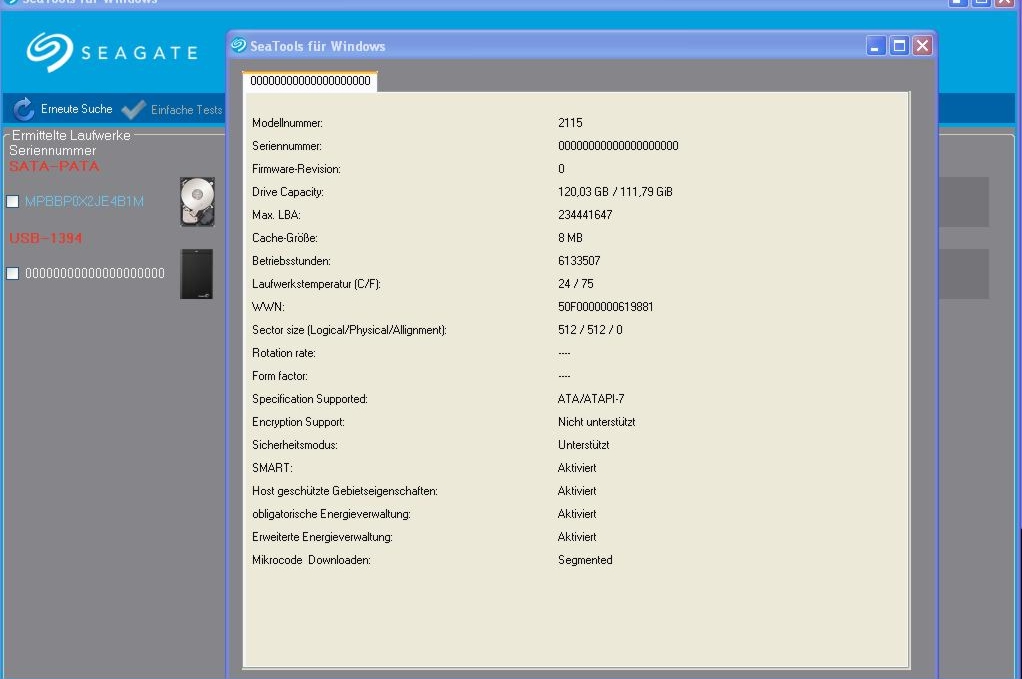This screenshot has height=679, width=1022.
Task: Click the ATA/ATAPI-7 specification value
Action: [x=591, y=399]
